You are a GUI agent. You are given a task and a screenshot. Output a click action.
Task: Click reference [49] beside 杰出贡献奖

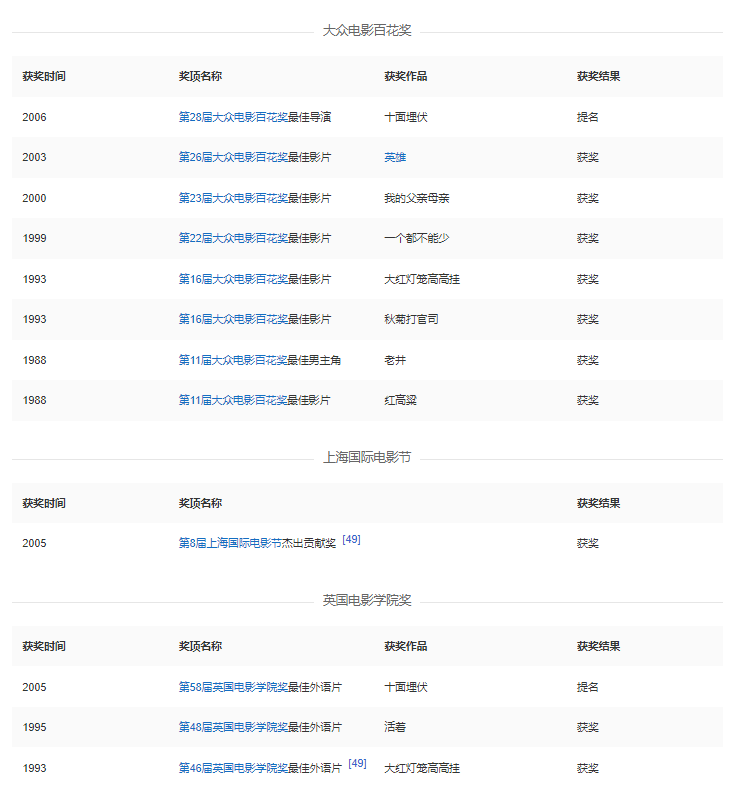pos(351,539)
